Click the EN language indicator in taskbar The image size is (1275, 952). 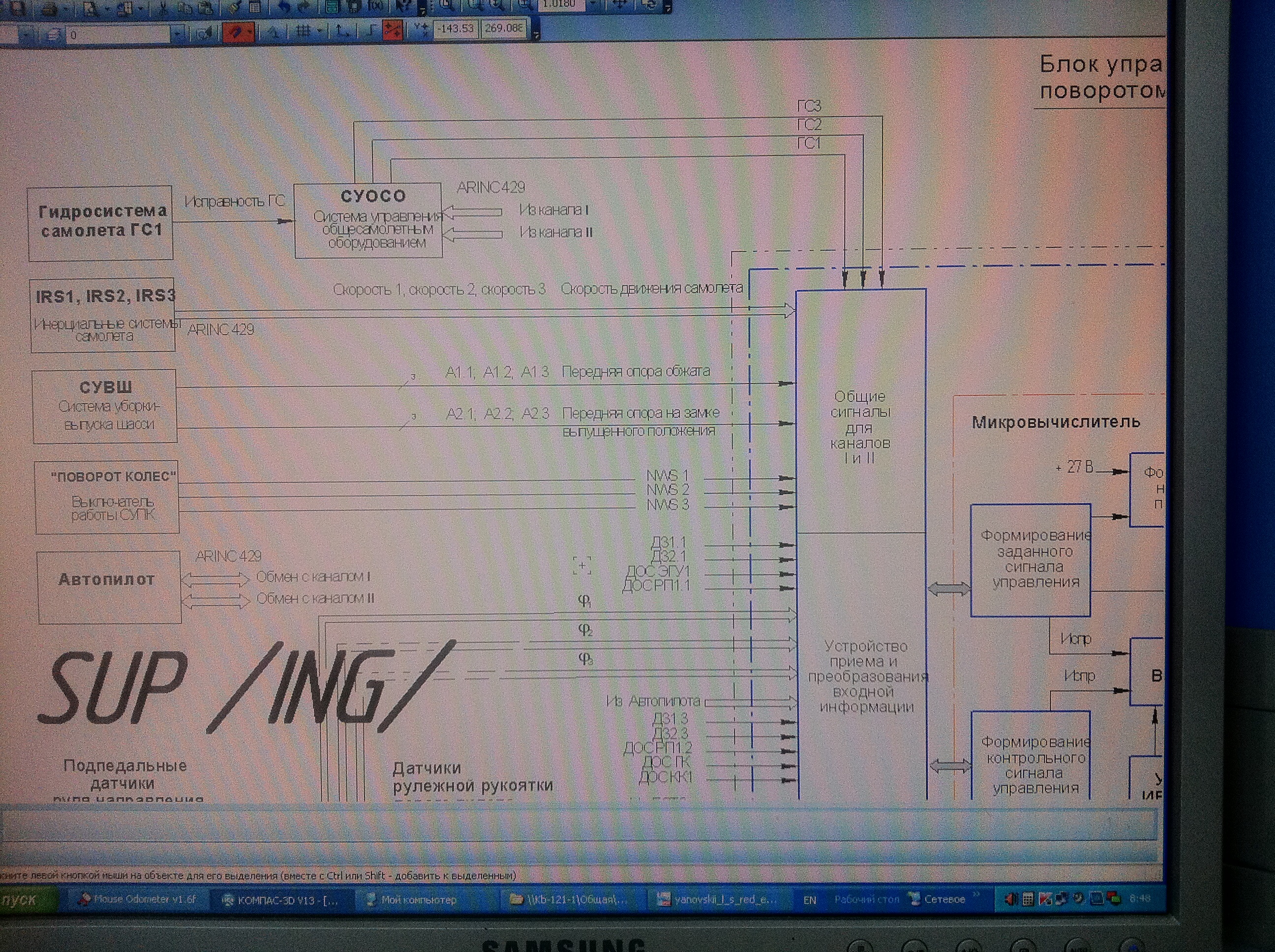click(x=809, y=900)
